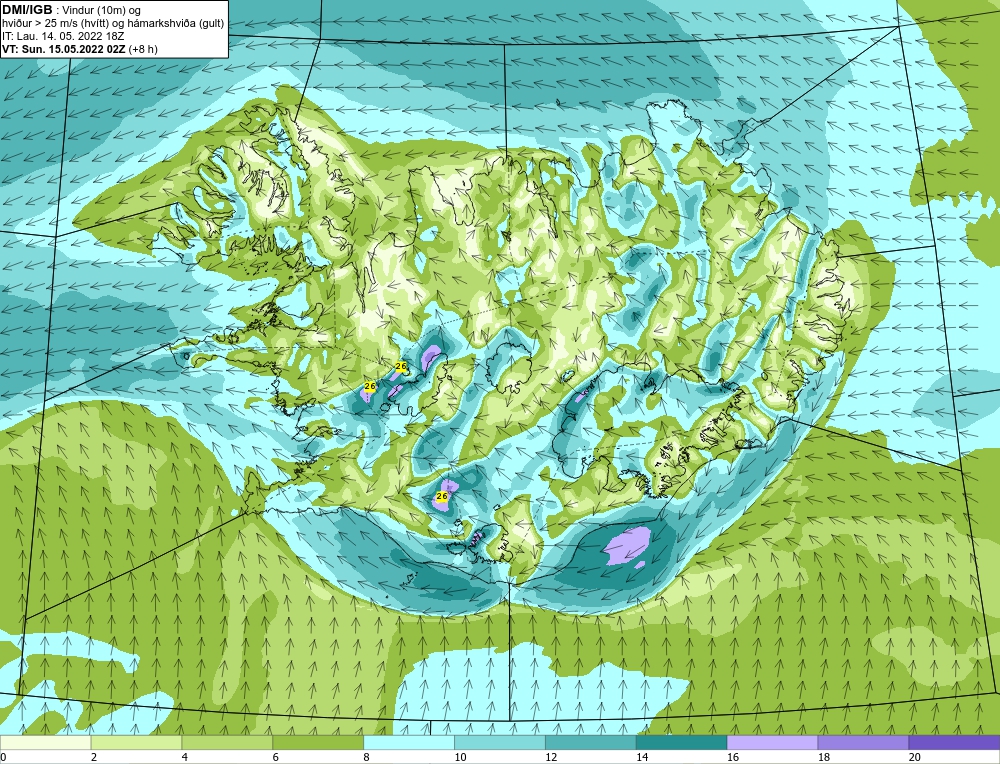Click the medium purple 18–20 legend swatch
Viewport: 1000px width, 764px height.
[864, 742]
